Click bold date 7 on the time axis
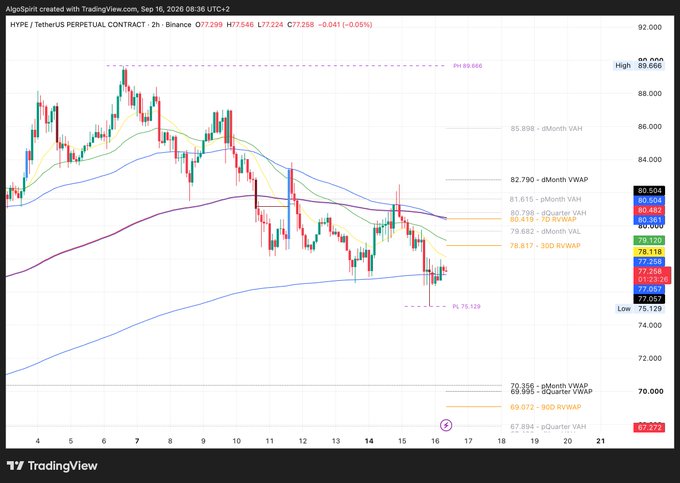Screen dimensions: 680x483 pyautogui.click(x=137, y=441)
